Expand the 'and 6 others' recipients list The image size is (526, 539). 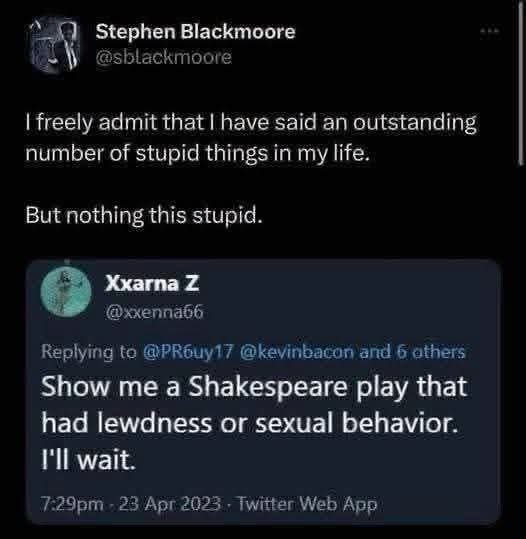tap(412, 352)
